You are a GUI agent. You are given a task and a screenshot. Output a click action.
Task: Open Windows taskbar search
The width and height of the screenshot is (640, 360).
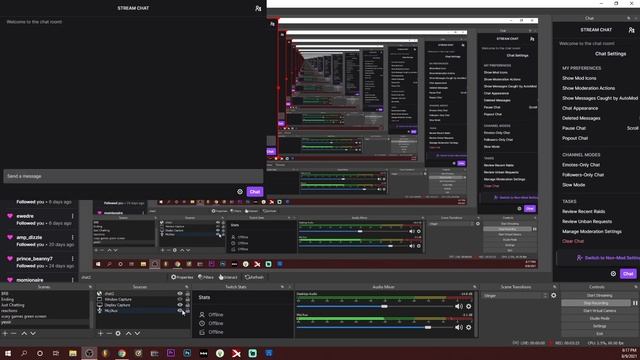[24, 353]
